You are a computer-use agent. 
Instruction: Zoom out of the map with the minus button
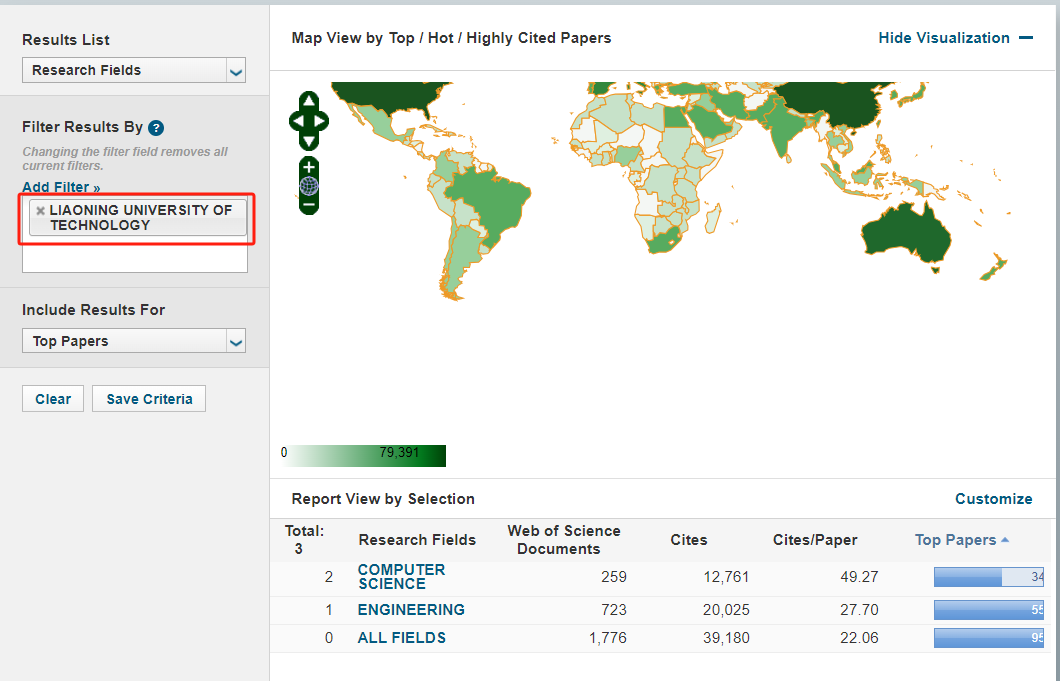point(309,204)
